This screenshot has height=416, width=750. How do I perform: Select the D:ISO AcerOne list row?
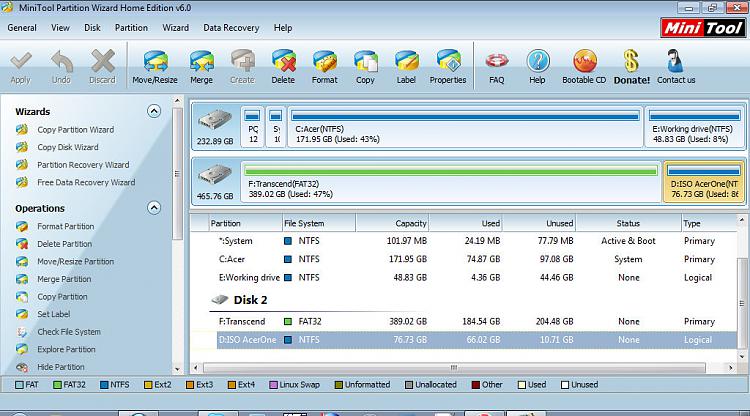pos(477,340)
